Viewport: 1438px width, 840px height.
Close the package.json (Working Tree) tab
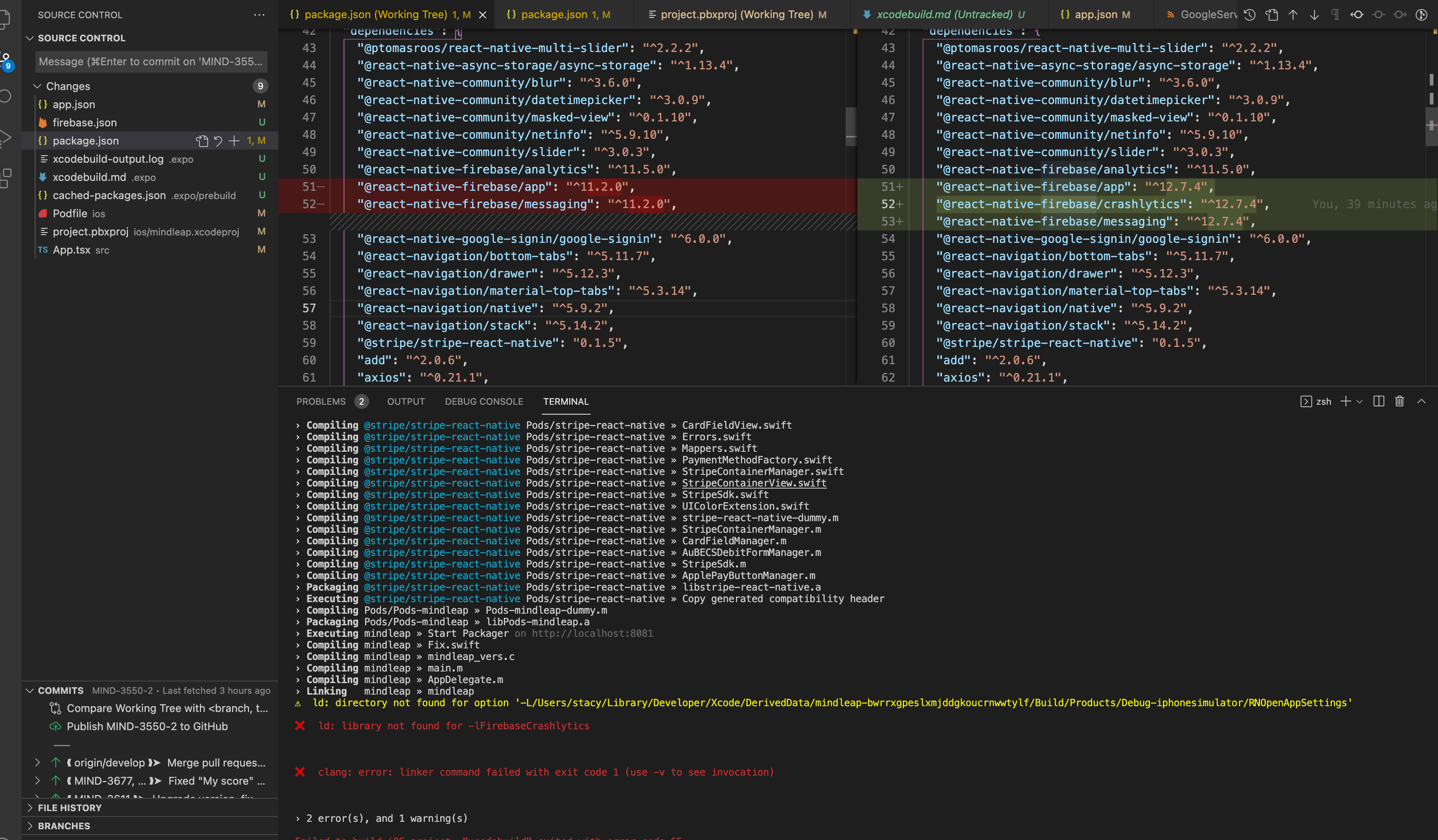point(483,15)
